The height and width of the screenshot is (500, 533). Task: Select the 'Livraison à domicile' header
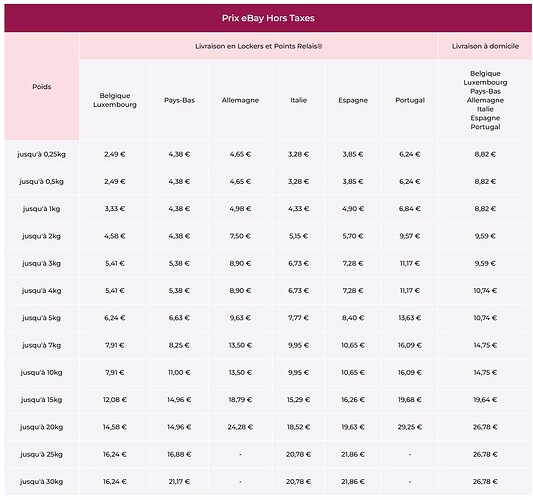[485, 46]
